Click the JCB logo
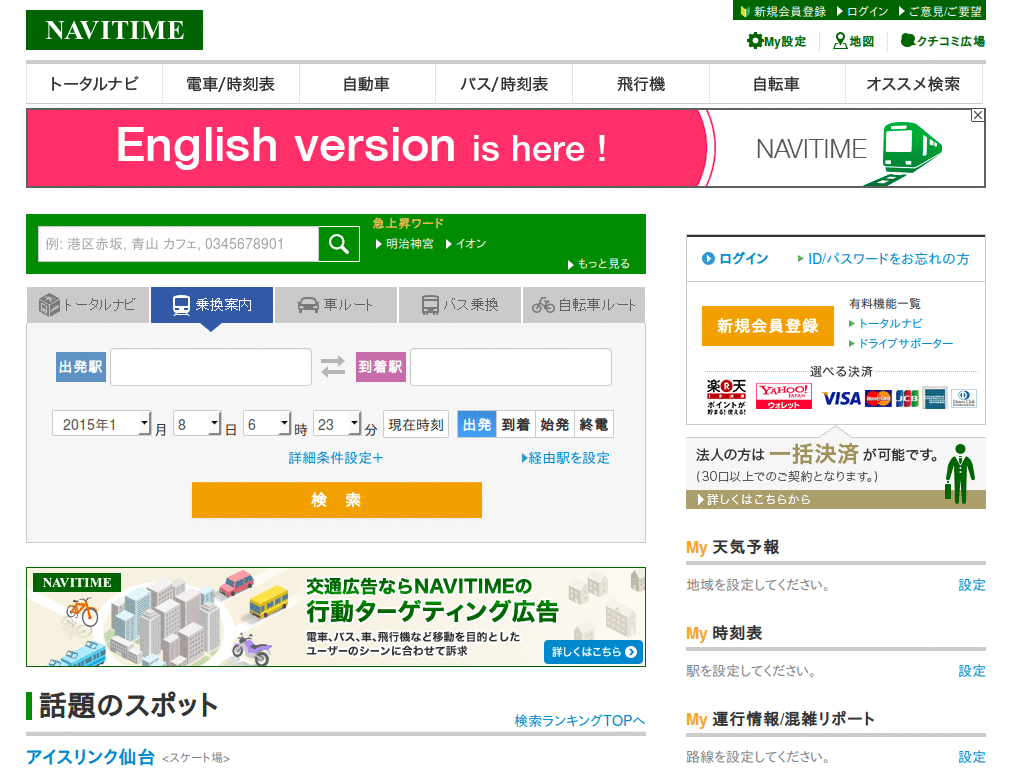 pyautogui.click(x=907, y=398)
